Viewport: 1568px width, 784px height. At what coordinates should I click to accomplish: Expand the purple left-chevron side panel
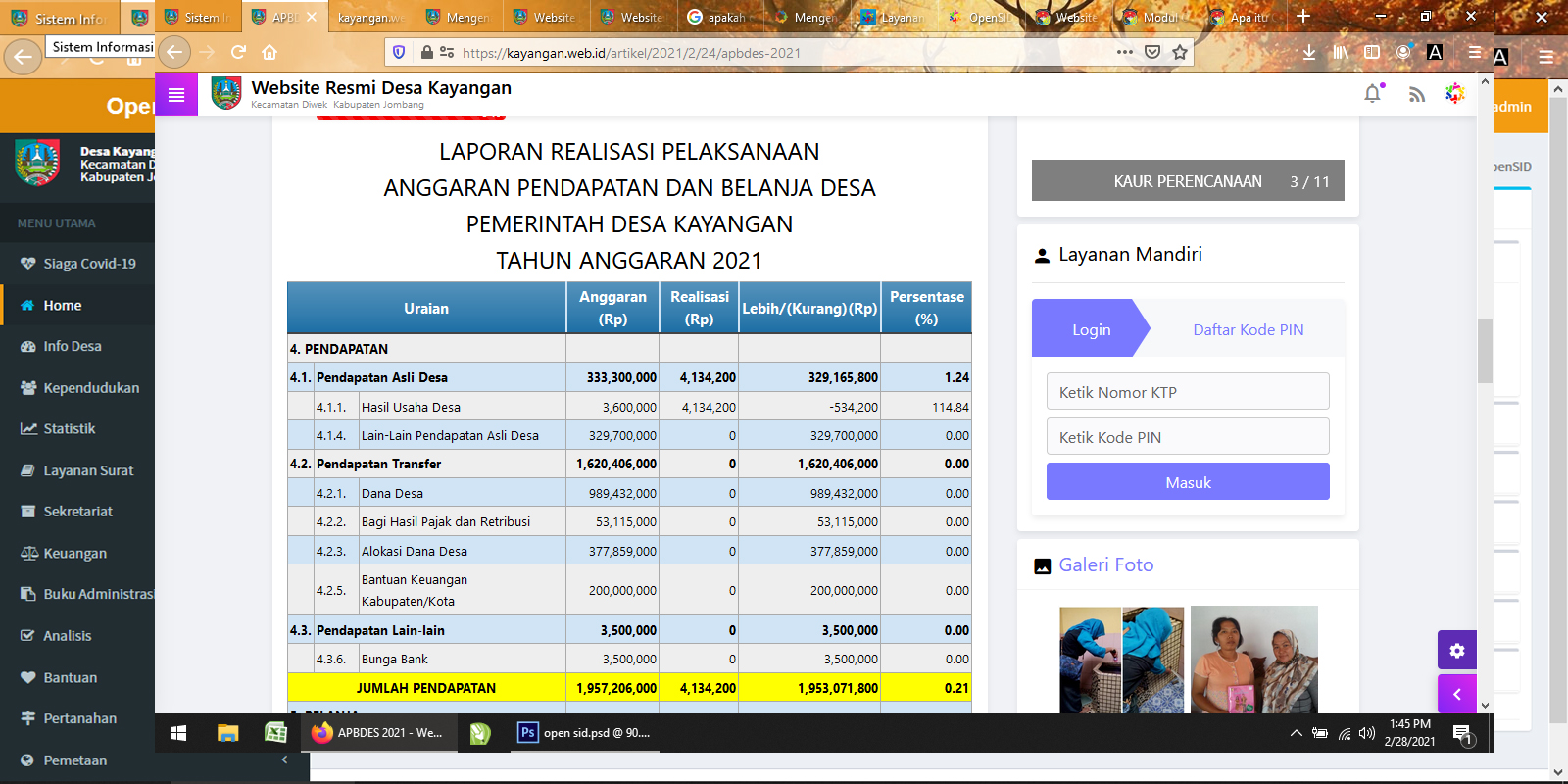[x=1456, y=694]
